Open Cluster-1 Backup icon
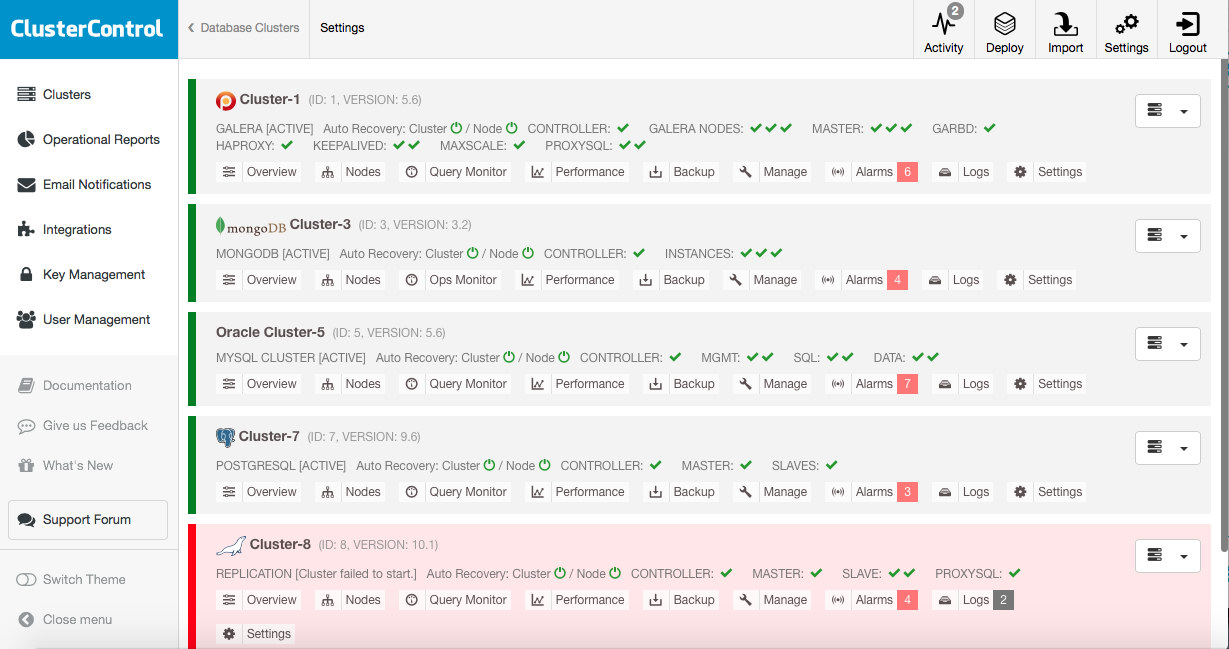 coord(655,172)
